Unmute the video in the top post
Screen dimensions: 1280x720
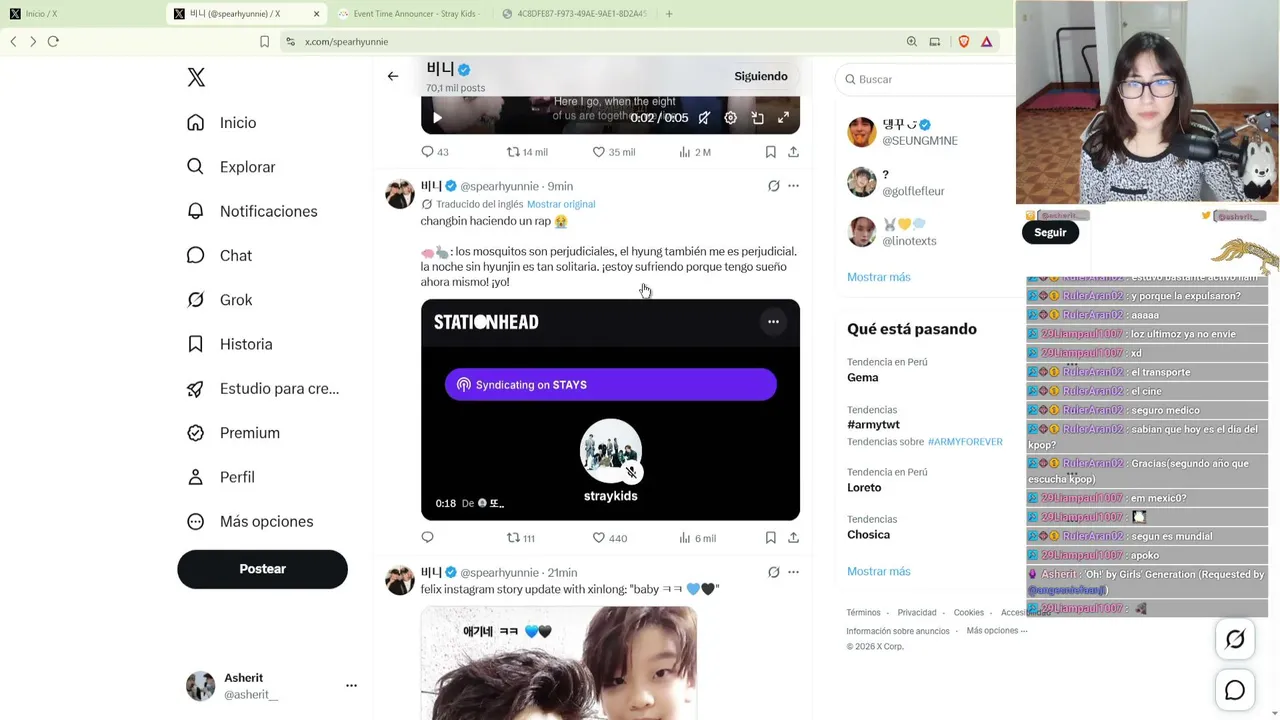coord(704,118)
